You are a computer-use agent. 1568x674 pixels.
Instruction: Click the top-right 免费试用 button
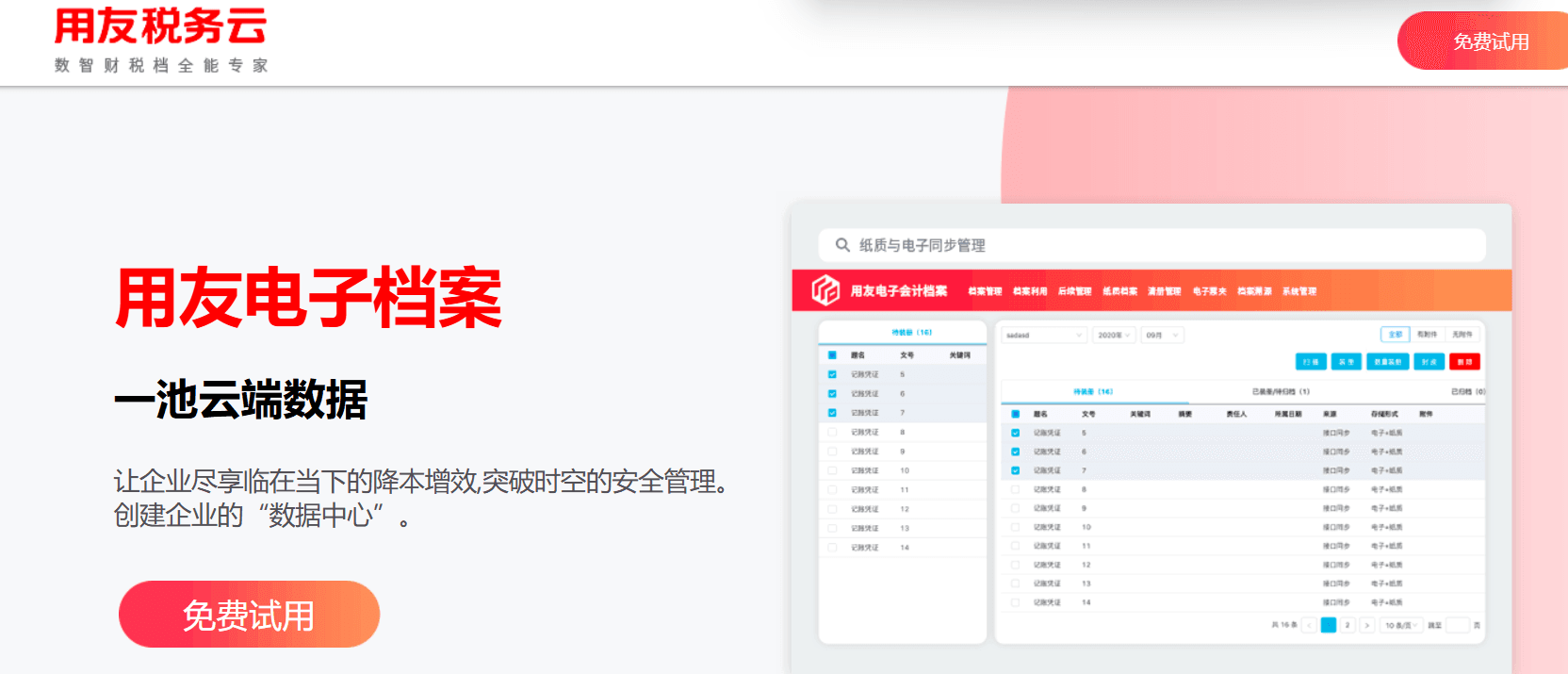(x=1483, y=41)
